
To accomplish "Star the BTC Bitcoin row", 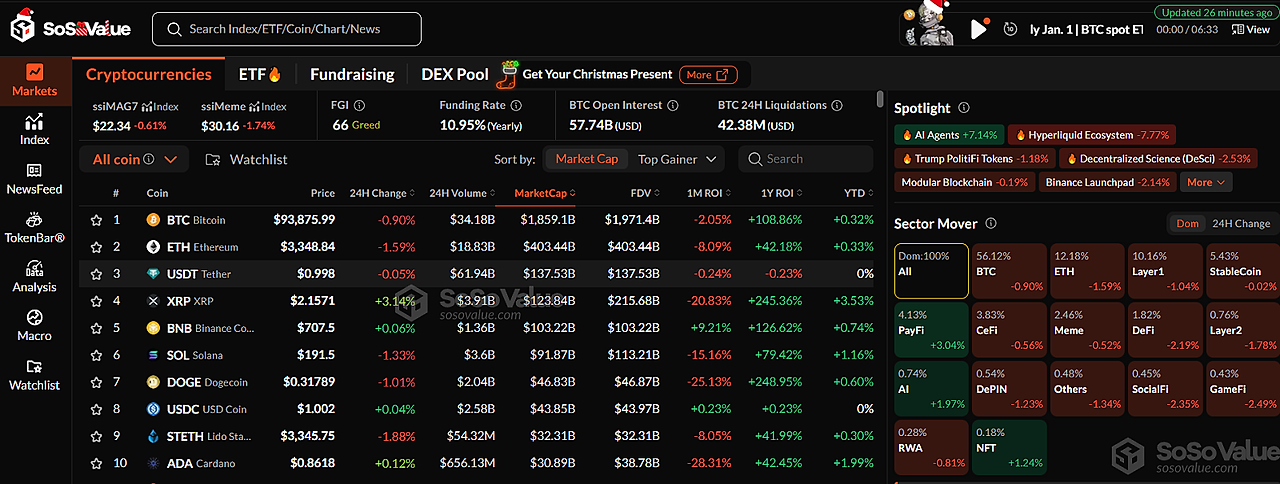I will point(96,220).
